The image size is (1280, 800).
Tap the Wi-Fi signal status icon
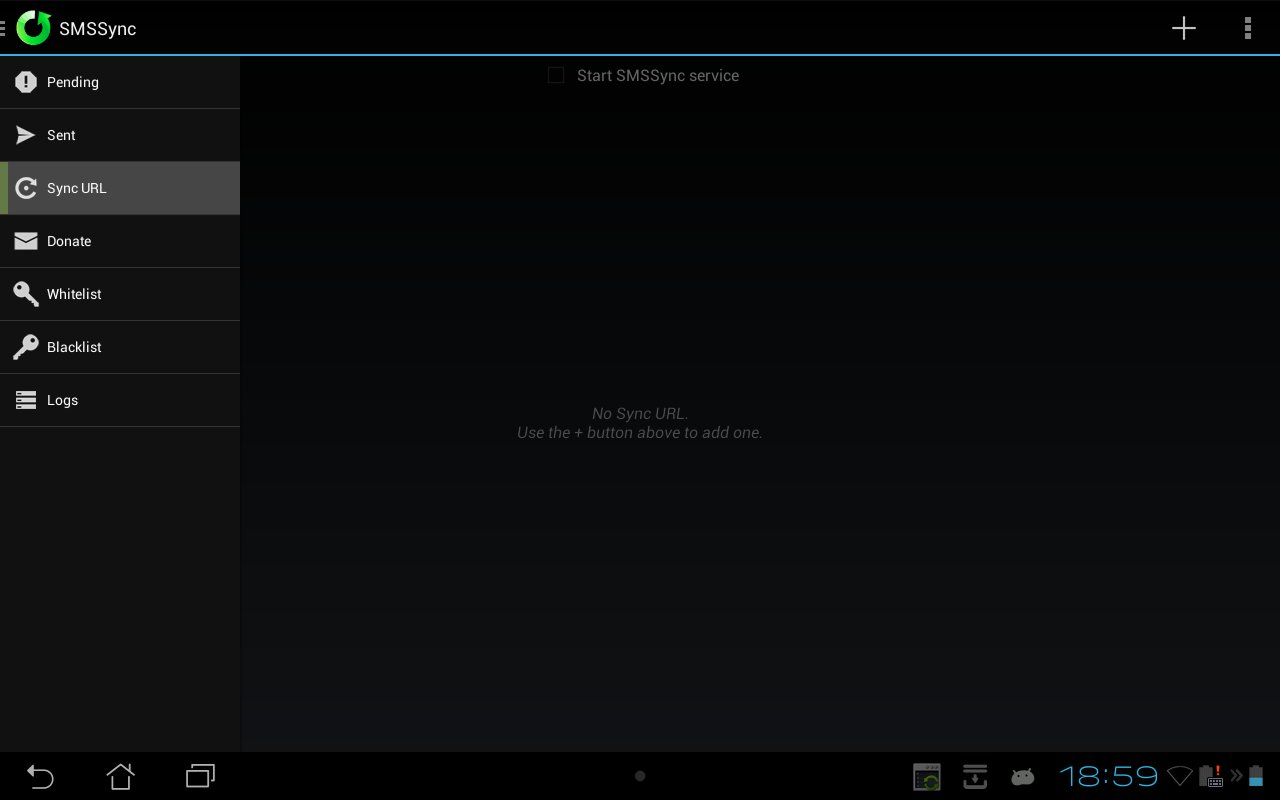(x=1180, y=776)
